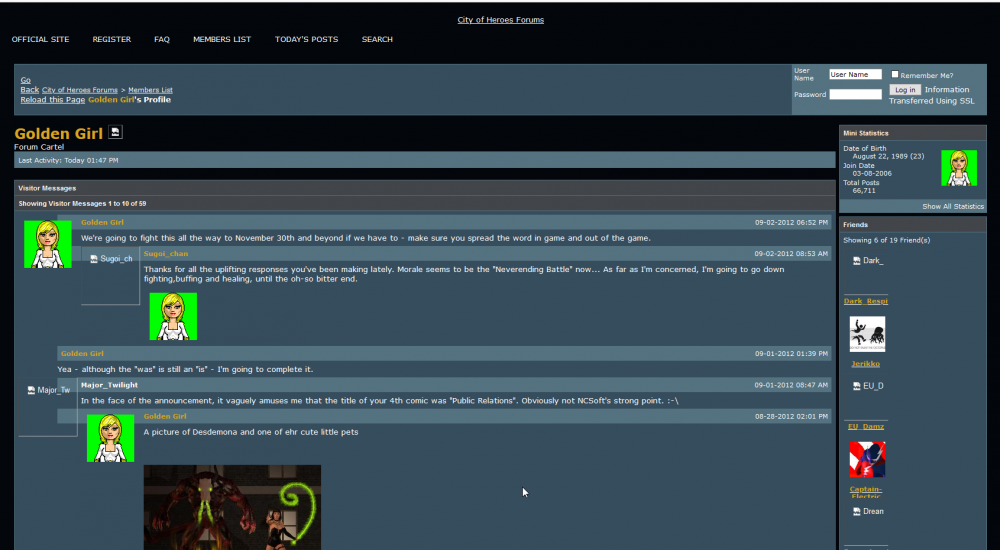Click Golden Girl avatar beside 06:52 PM message
Image resolution: width=1000 pixels, height=550 pixels.
pos(48,244)
